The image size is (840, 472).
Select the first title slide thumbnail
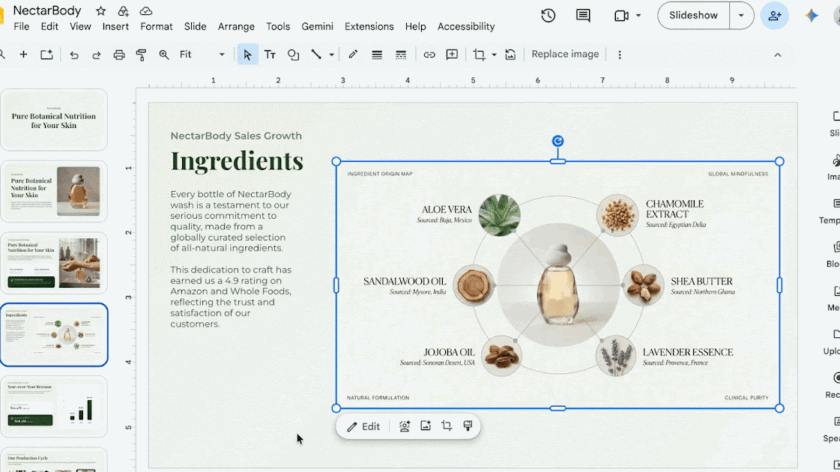[54, 119]
